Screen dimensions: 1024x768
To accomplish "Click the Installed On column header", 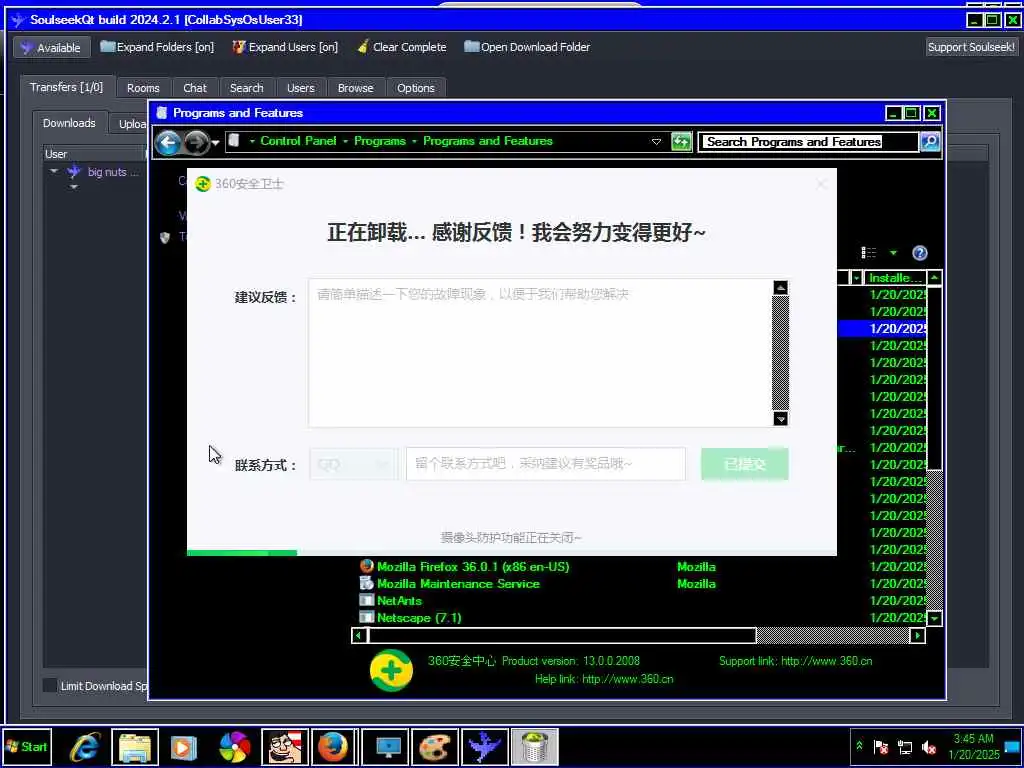I will point(895,278).
